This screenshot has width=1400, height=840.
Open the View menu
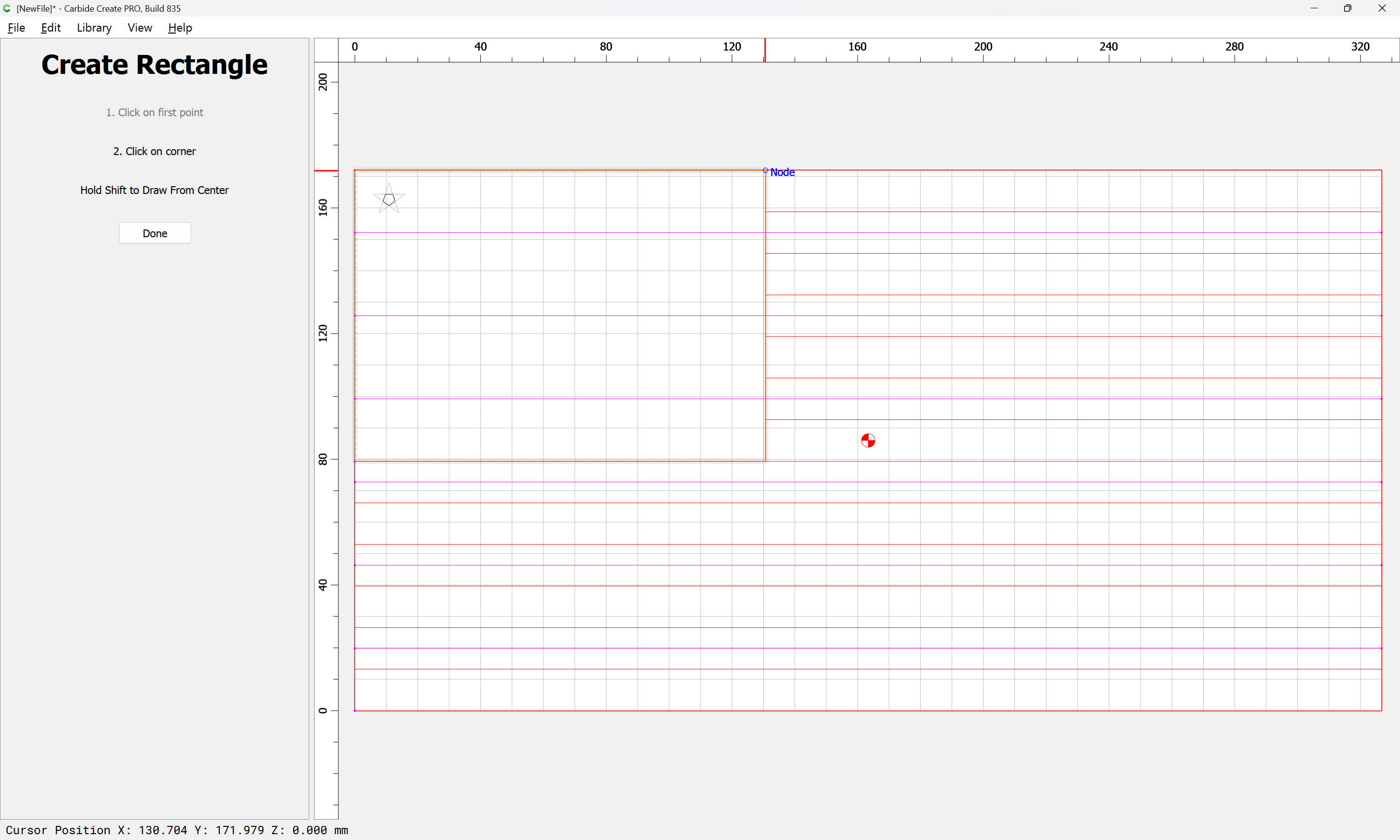tap(139, 28)
